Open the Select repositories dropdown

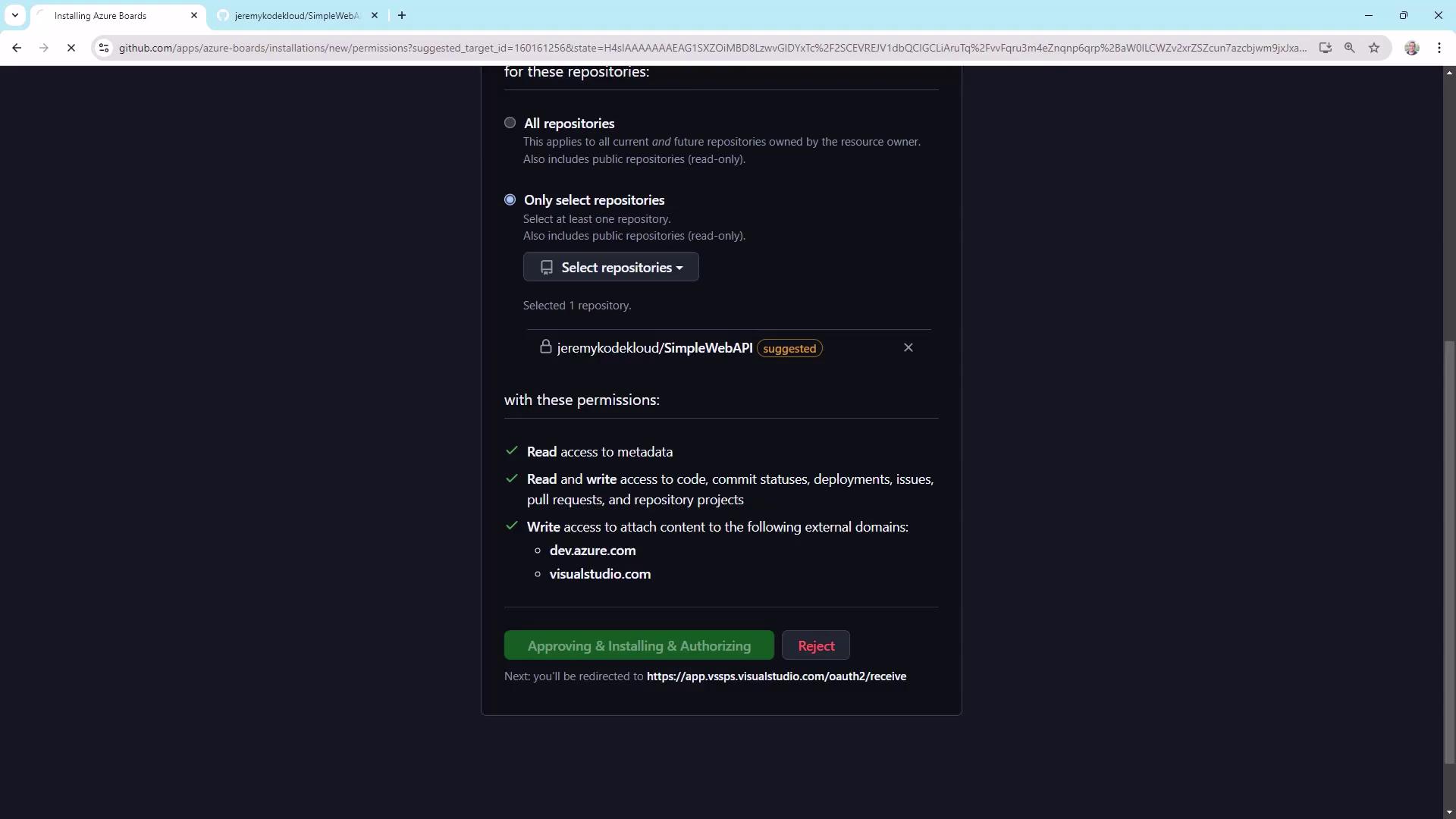[x=610, y=267]
